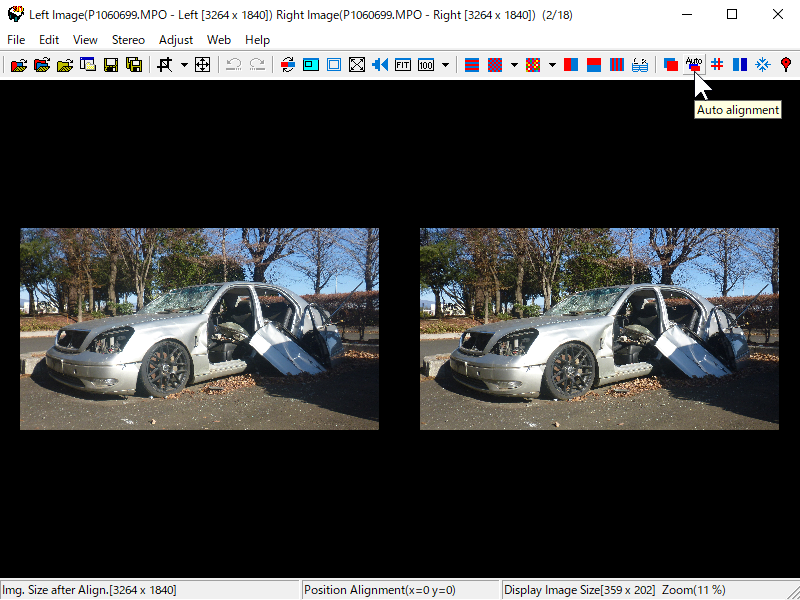
Task: Click the second open-folder icon for left/right images
Action: pos(42,65)
